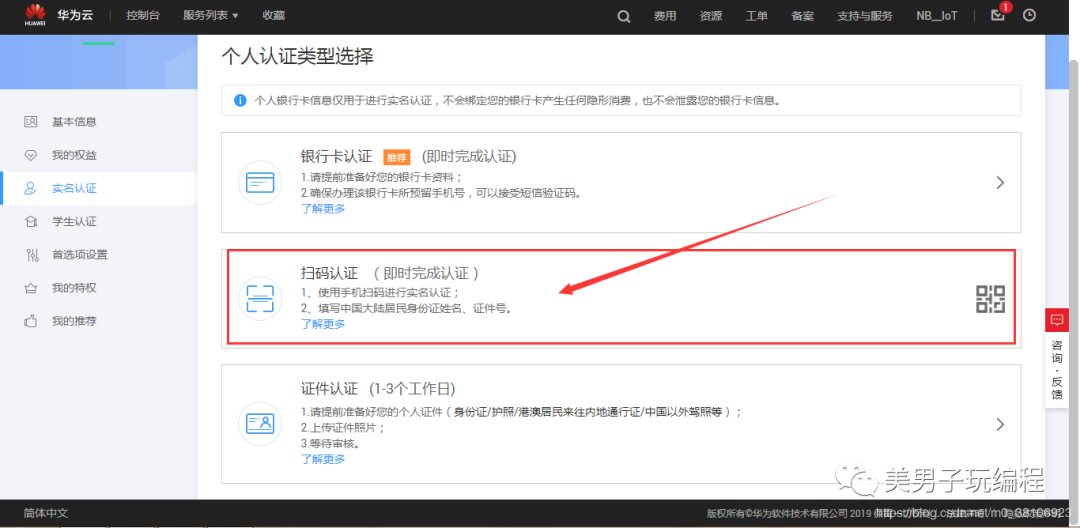Expand the 服务列表 dropdown

(211, 15)
